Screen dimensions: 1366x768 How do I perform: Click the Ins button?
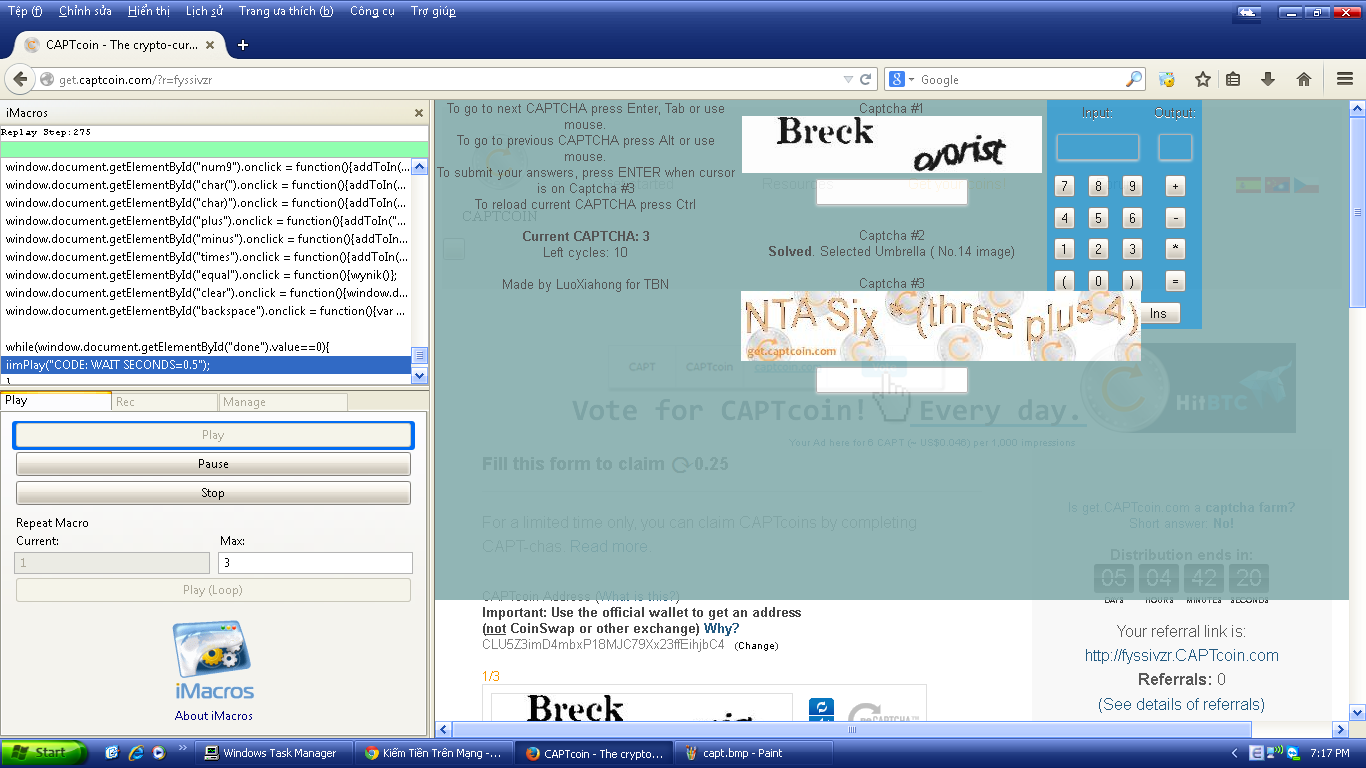(x=1158, y=313)
